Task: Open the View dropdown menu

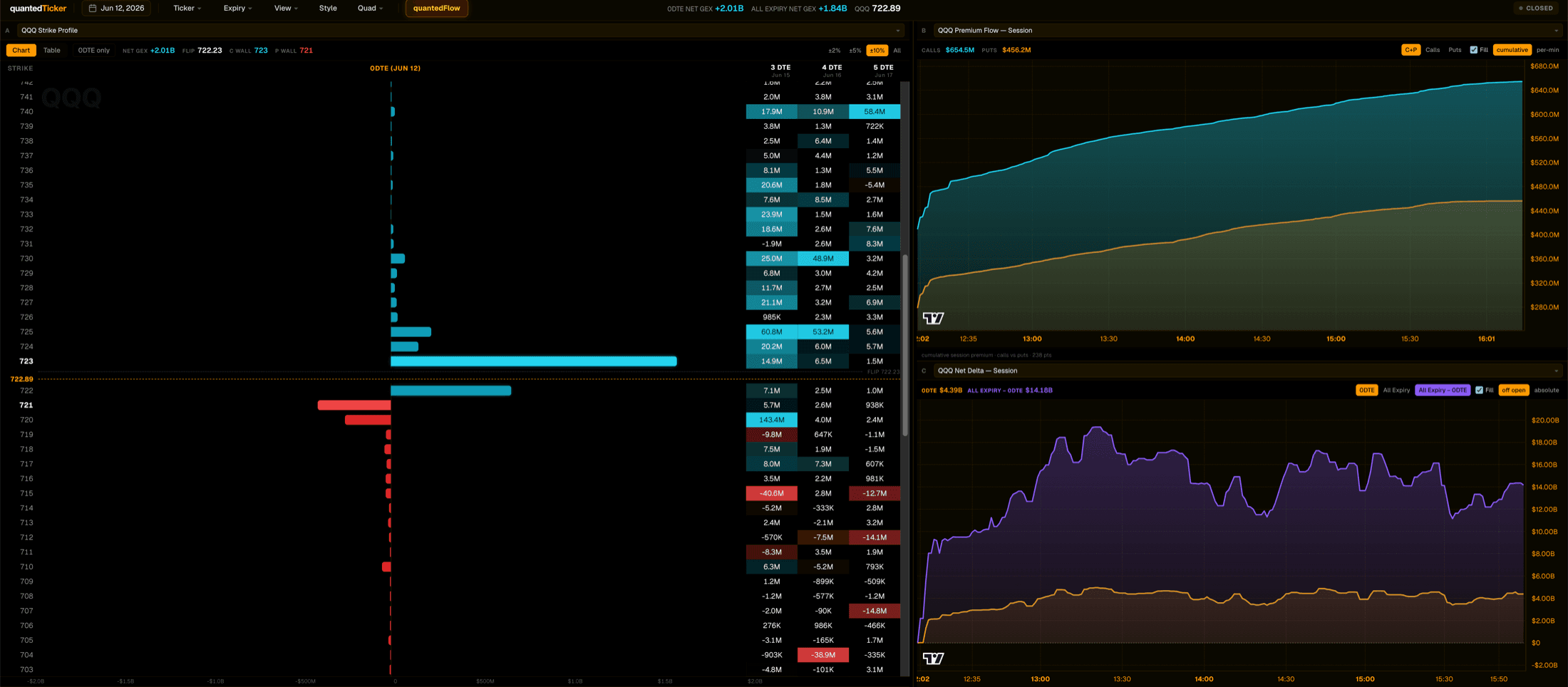Action: (286, 9)
